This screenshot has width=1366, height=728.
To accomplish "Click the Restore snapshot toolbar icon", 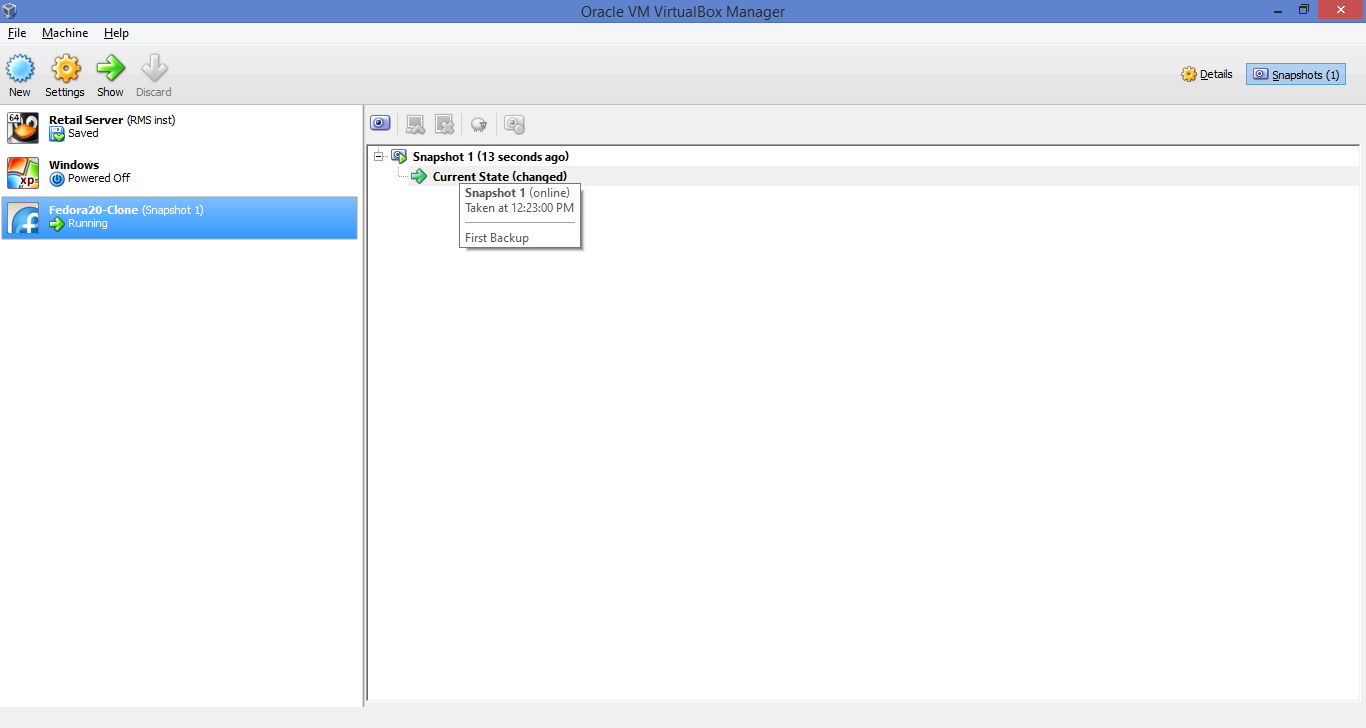I will coord(416,124).
